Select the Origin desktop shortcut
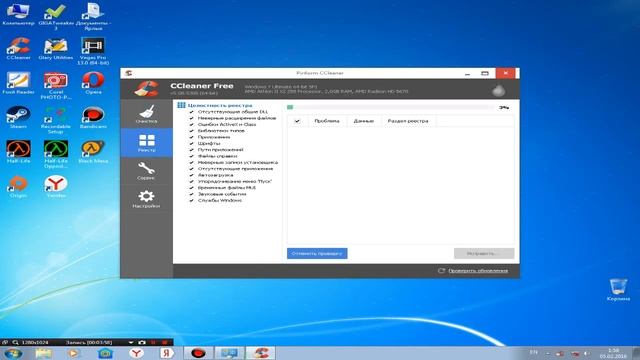The width and height of the screenshot is (640, 360). click(x=18, y=187)
